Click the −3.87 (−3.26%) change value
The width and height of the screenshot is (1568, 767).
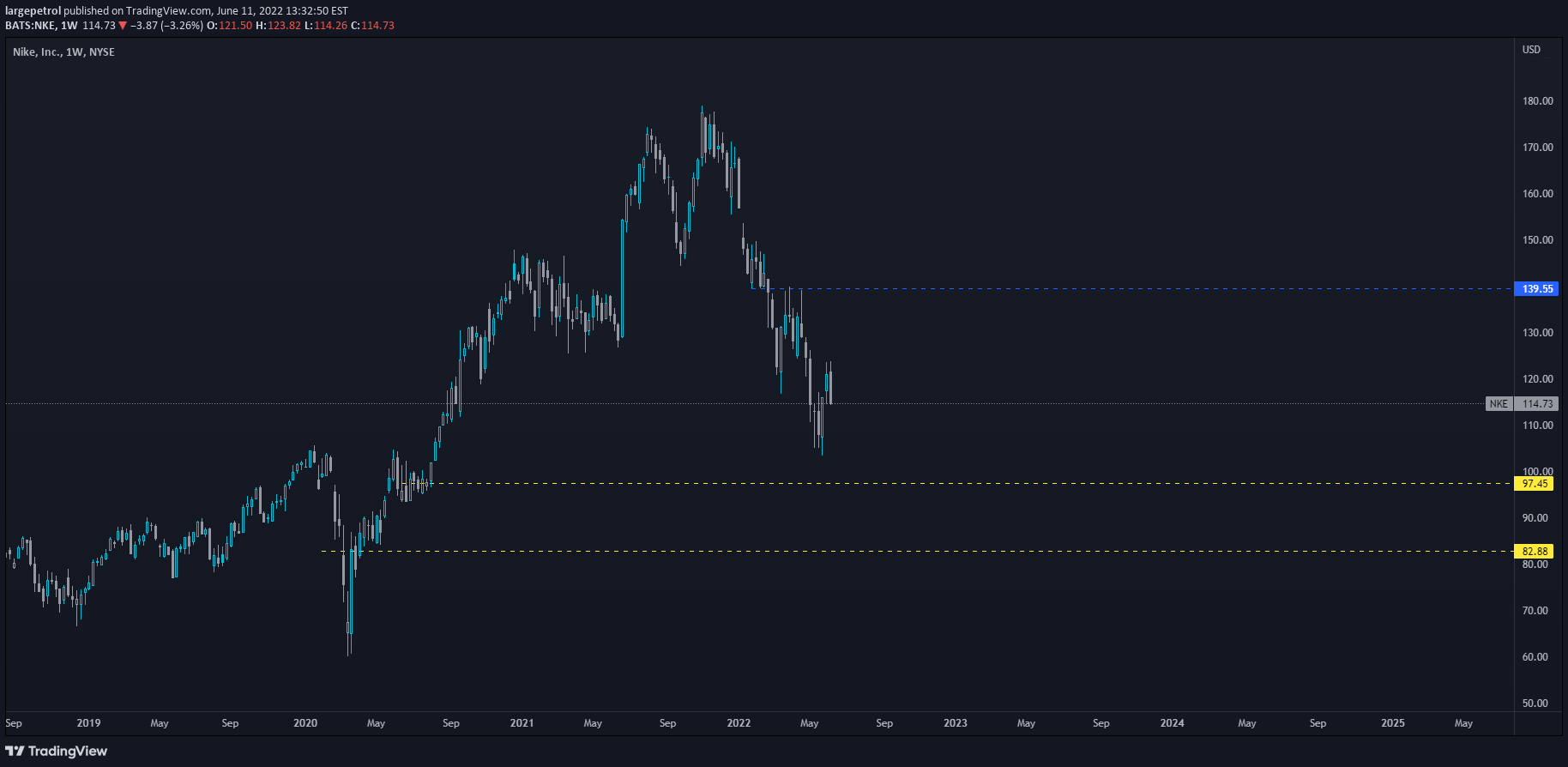click(x=166, y=26)
